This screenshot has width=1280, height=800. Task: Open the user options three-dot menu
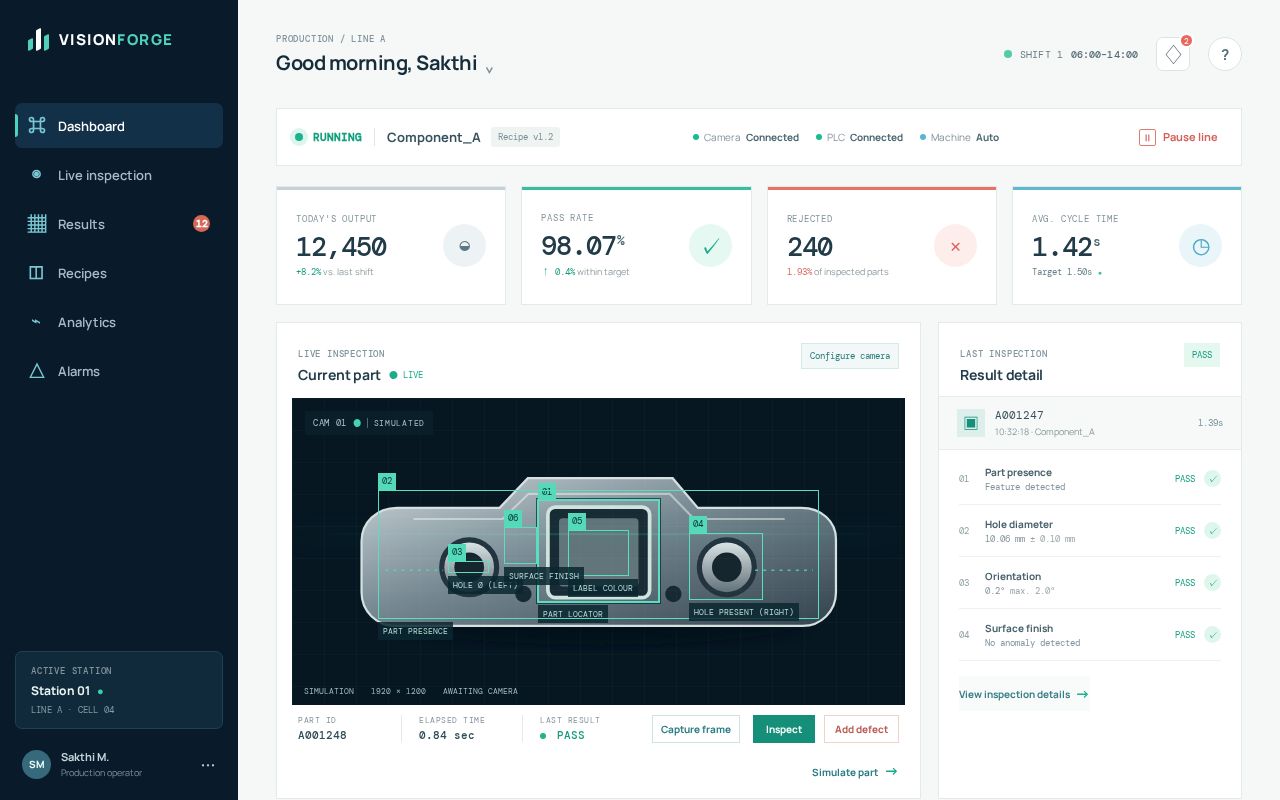pyautogui.click(x=208, y=765)
